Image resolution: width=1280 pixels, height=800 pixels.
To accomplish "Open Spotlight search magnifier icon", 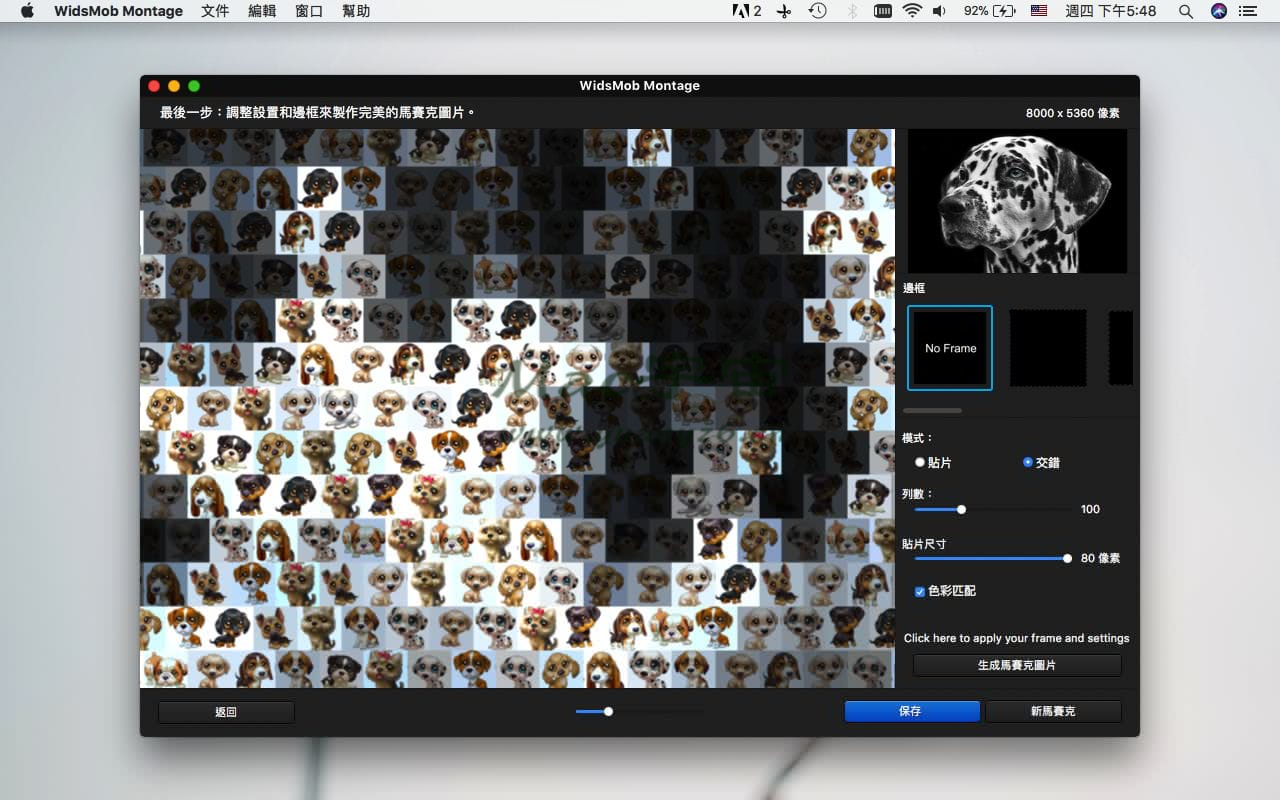I will click(x=1186, y=11).
